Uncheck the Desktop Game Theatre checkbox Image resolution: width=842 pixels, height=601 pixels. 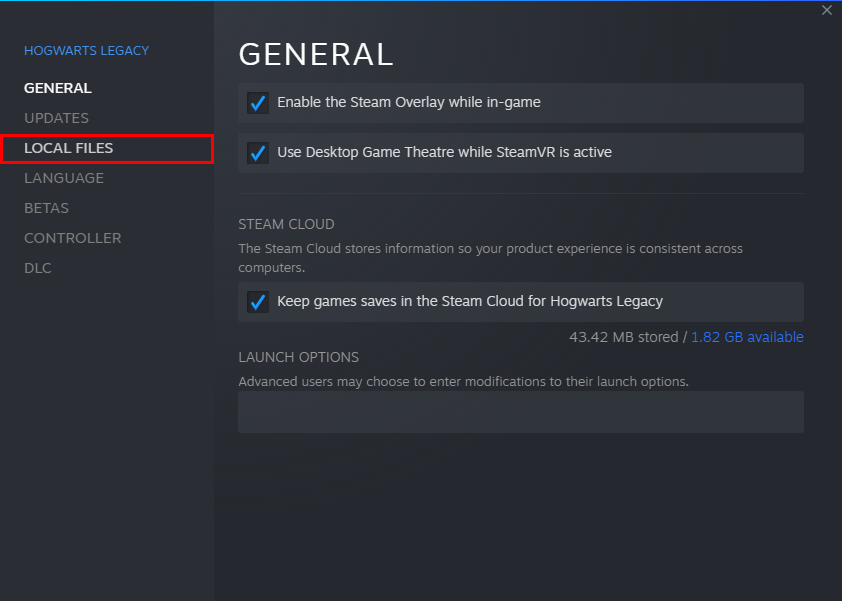(258, 153)
